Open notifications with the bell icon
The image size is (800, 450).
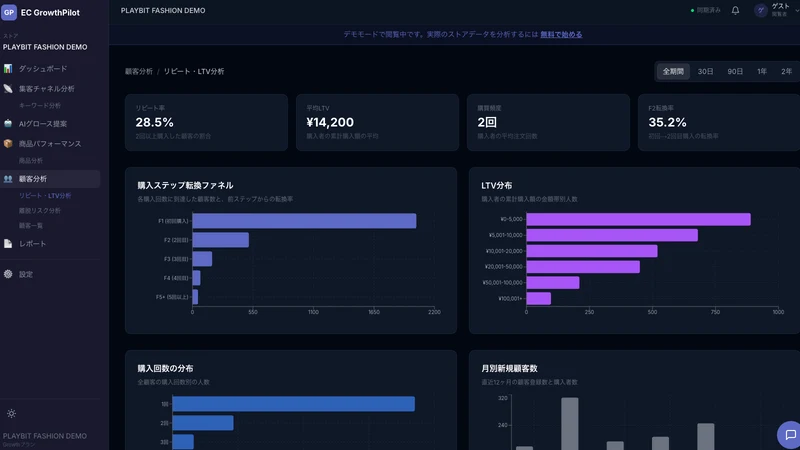tap(735, 10)
